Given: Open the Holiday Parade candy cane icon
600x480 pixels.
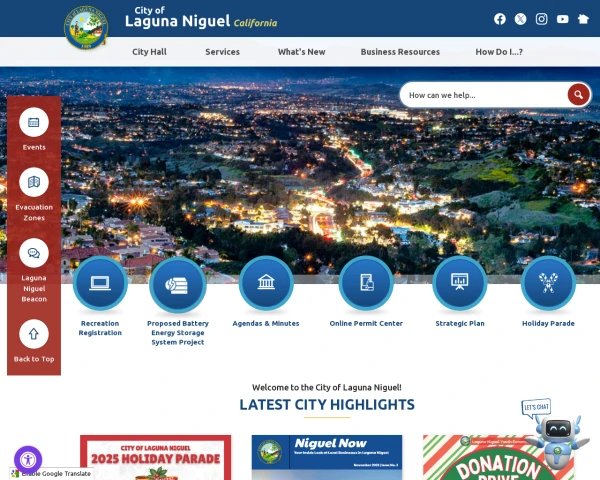Looking at the screenshot, I should click(548, 283).
